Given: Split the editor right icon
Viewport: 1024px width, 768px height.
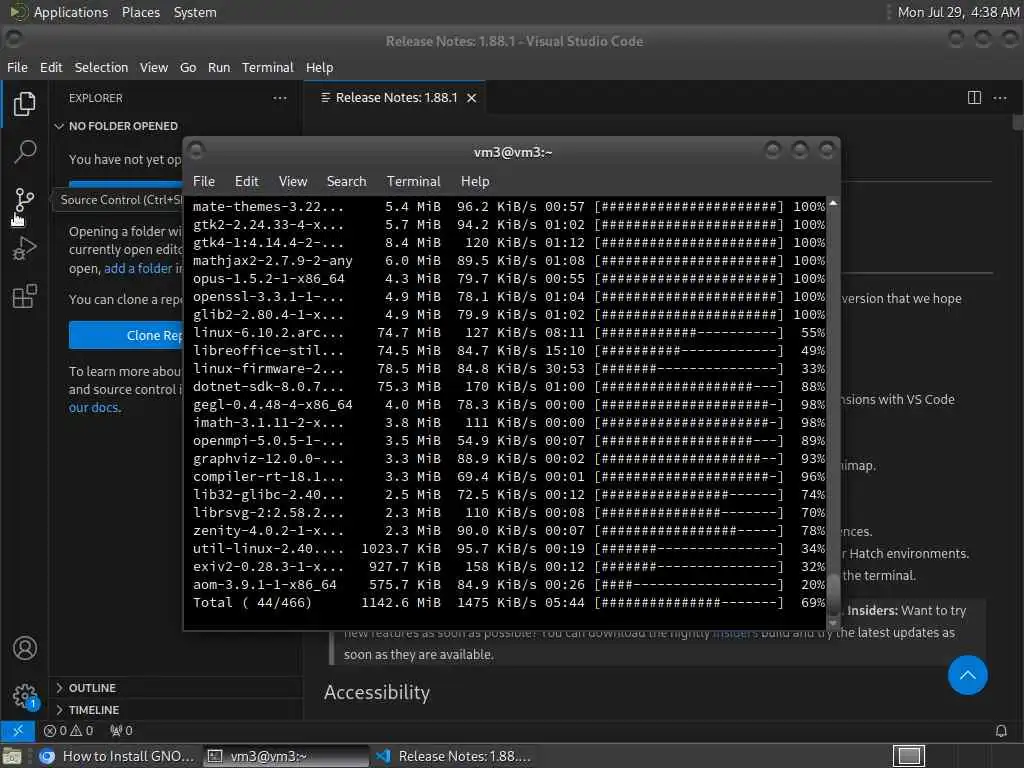Looking at the screenshot, I should 974,98.
